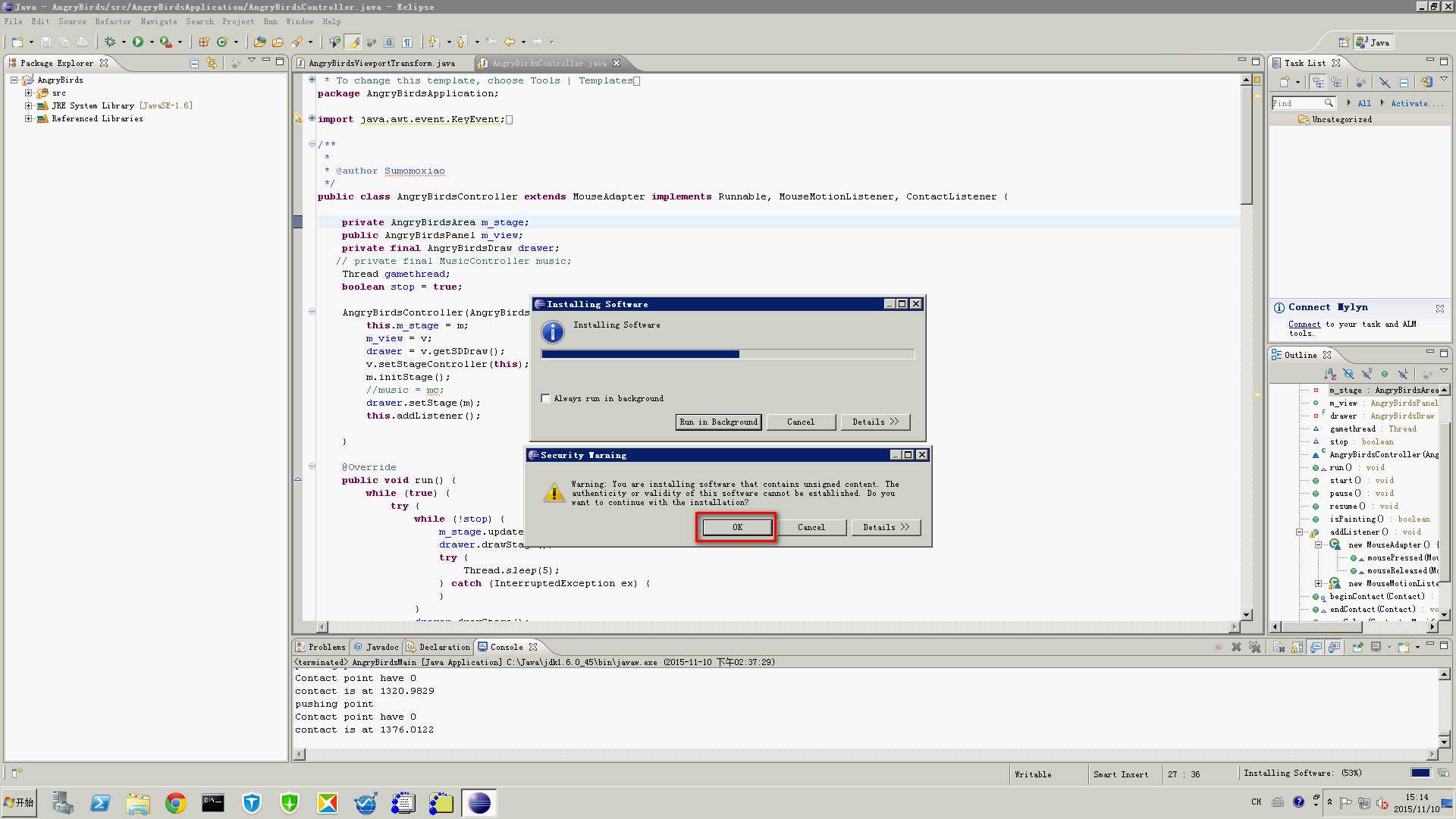Expand the new MouseMotionListener outline node

pyautogui.click(x=1318, y=583)
